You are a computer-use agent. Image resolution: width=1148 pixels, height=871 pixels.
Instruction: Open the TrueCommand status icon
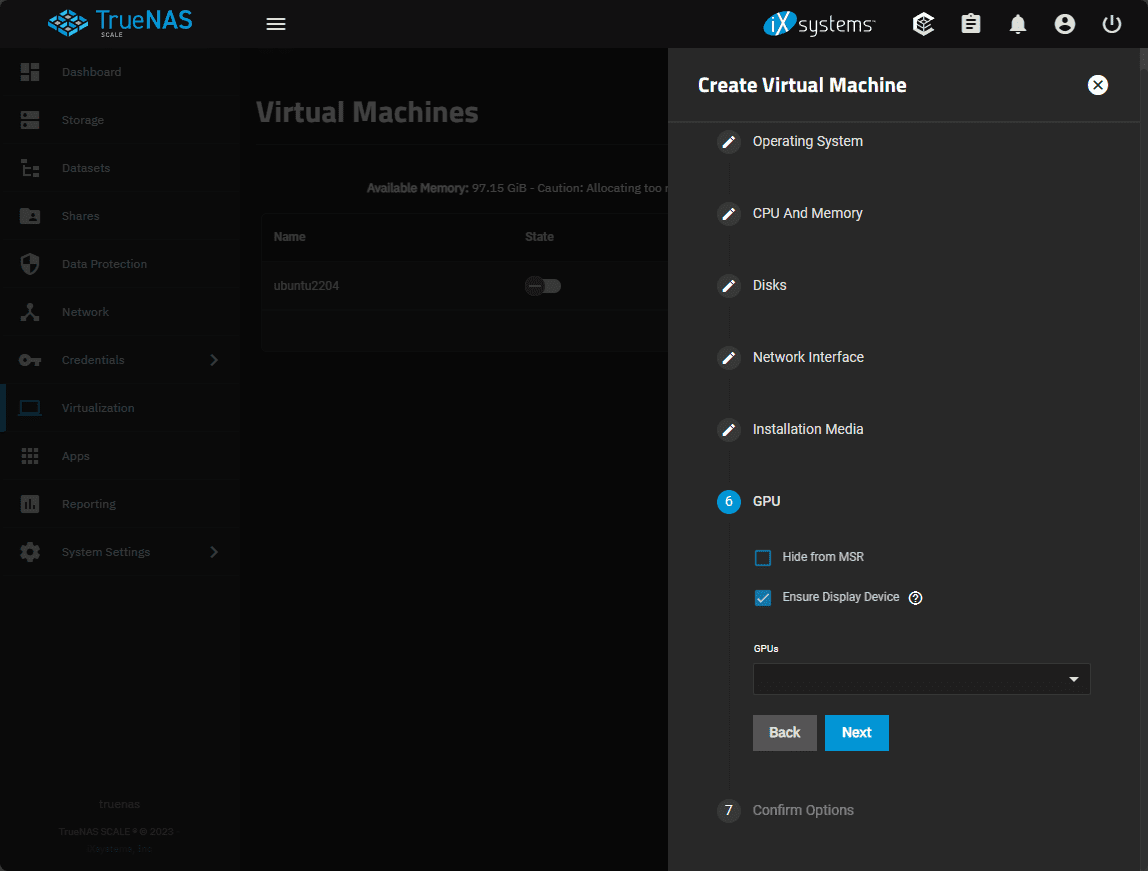924,24
